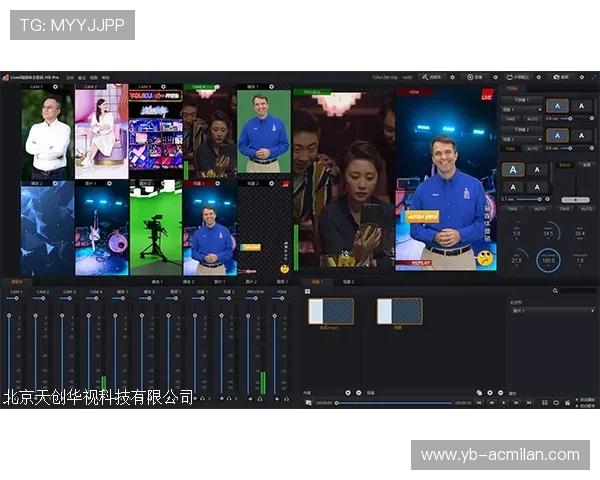600x480 pixels.
Task: Click the record button in top toolbar
Action: tap(473, 76)
